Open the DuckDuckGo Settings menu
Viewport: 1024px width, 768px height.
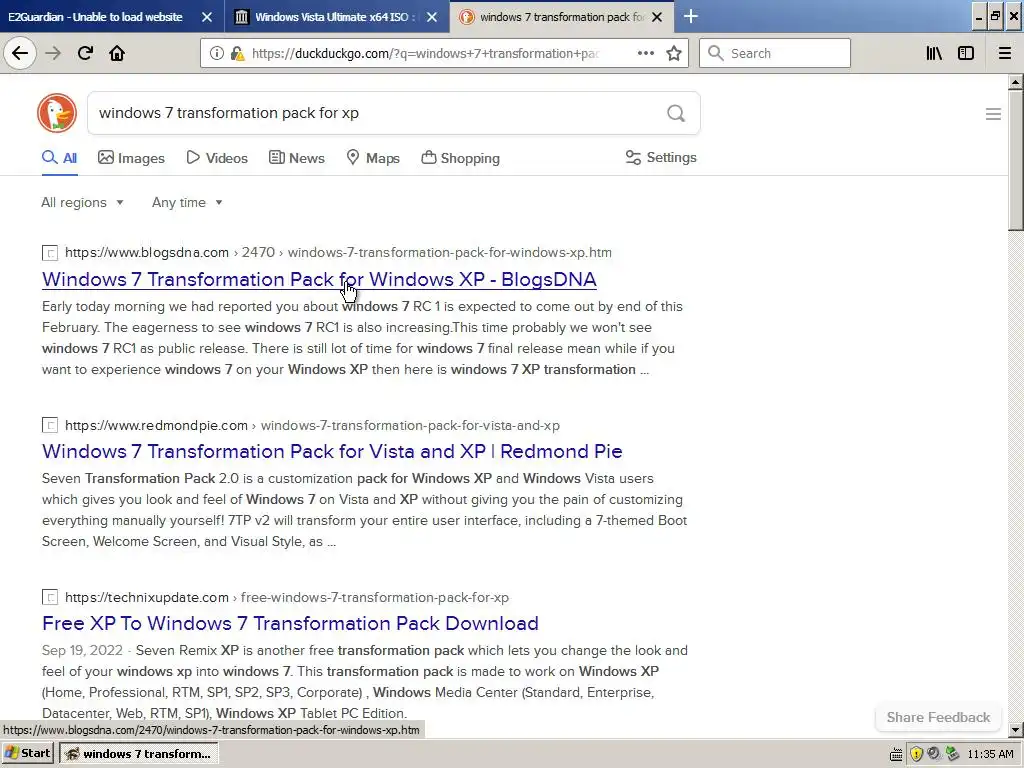[x=661, y=157]
